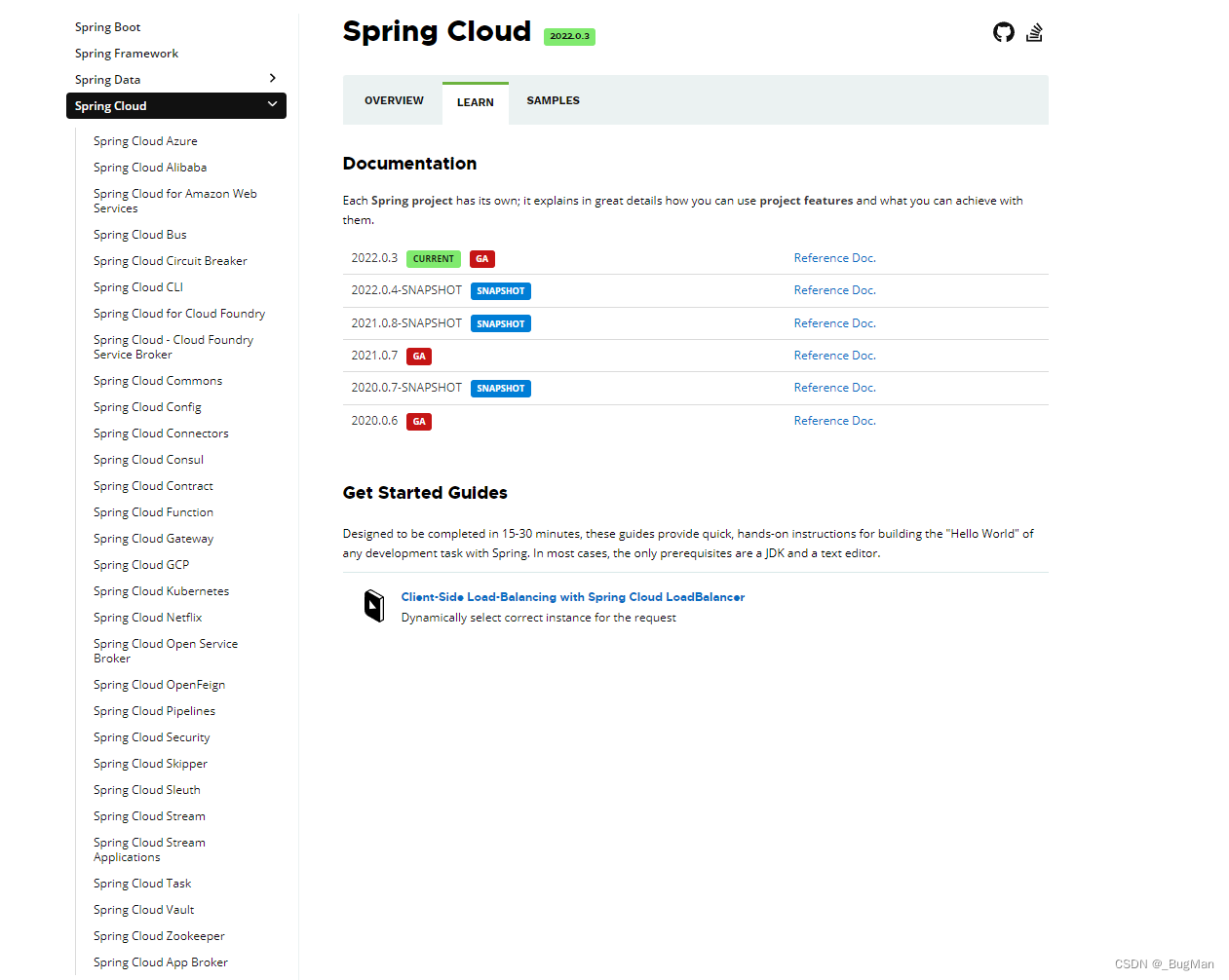The width and height of the screenshot is (1229, 980).
Task: Open Spring Cloud Pipelines project
Action: click(x=154, y=711)
